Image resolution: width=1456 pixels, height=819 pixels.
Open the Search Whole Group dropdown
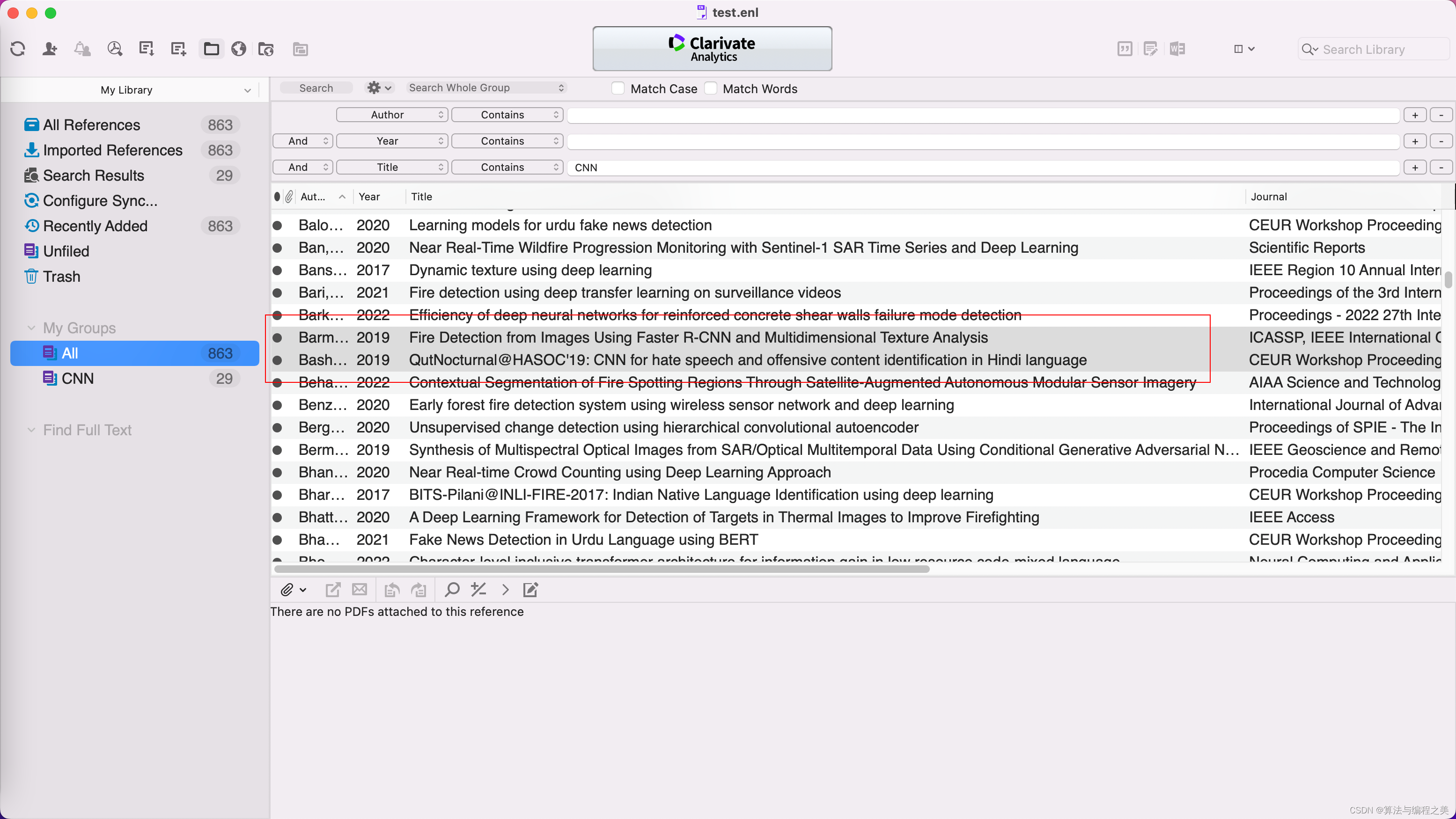486,88
